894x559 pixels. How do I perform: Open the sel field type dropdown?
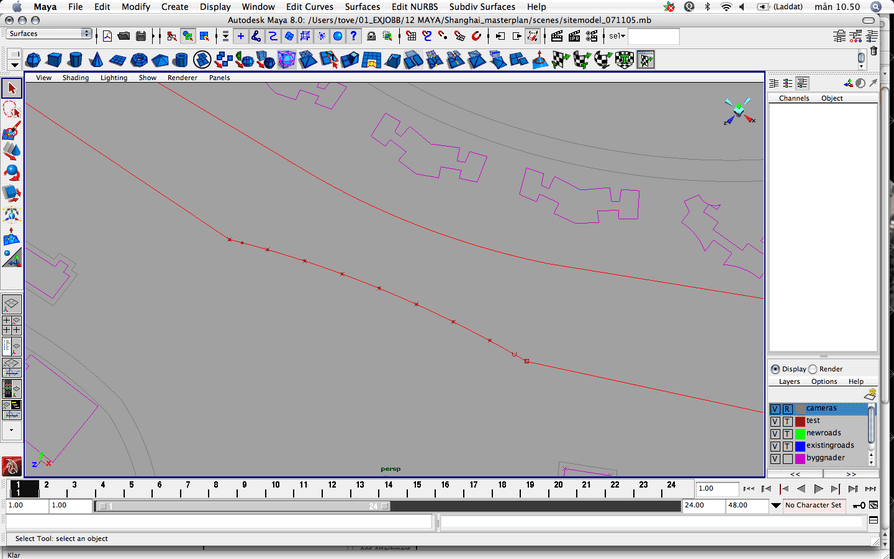click(617, 36)
